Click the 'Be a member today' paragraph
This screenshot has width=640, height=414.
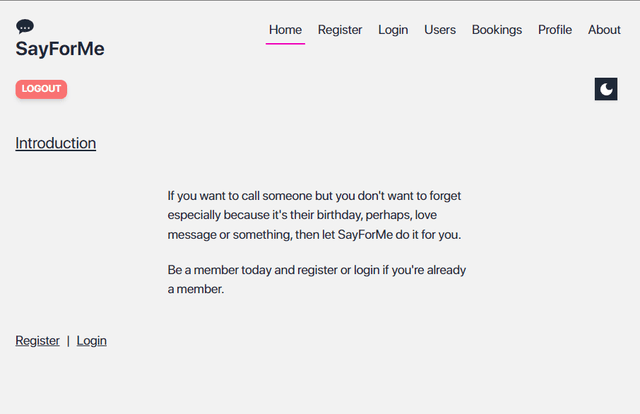(317, 279)
